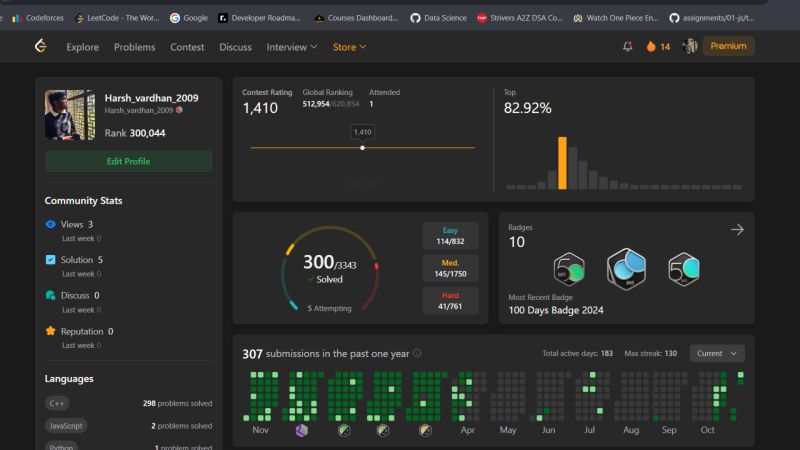Click the Solution checkbox icon

51,260
